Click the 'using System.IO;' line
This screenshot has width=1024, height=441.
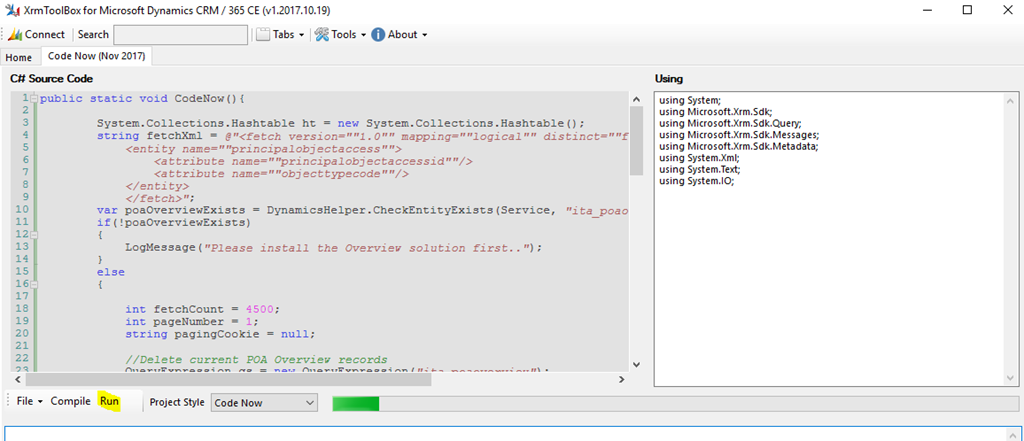[696, 181]
